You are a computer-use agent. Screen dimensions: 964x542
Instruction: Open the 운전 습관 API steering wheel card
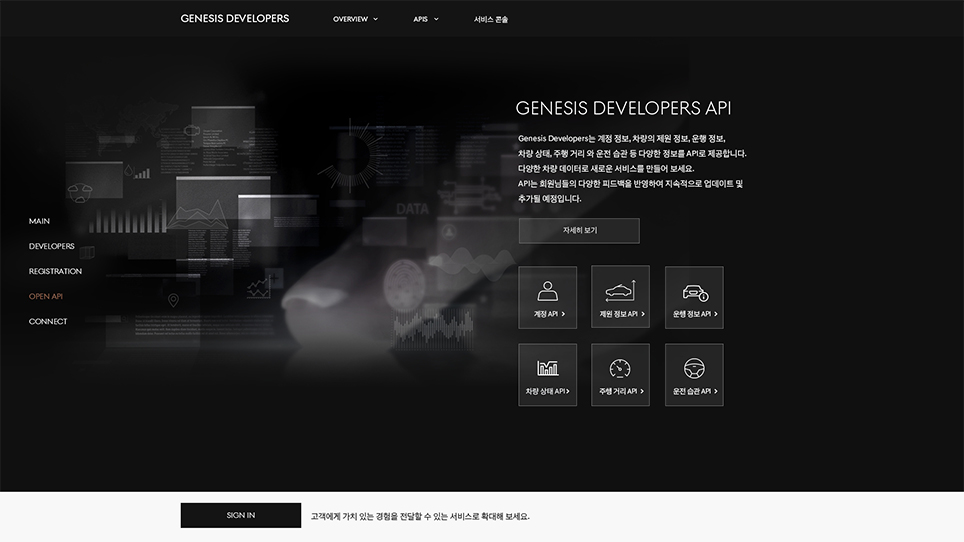click(x=694, y=375)
